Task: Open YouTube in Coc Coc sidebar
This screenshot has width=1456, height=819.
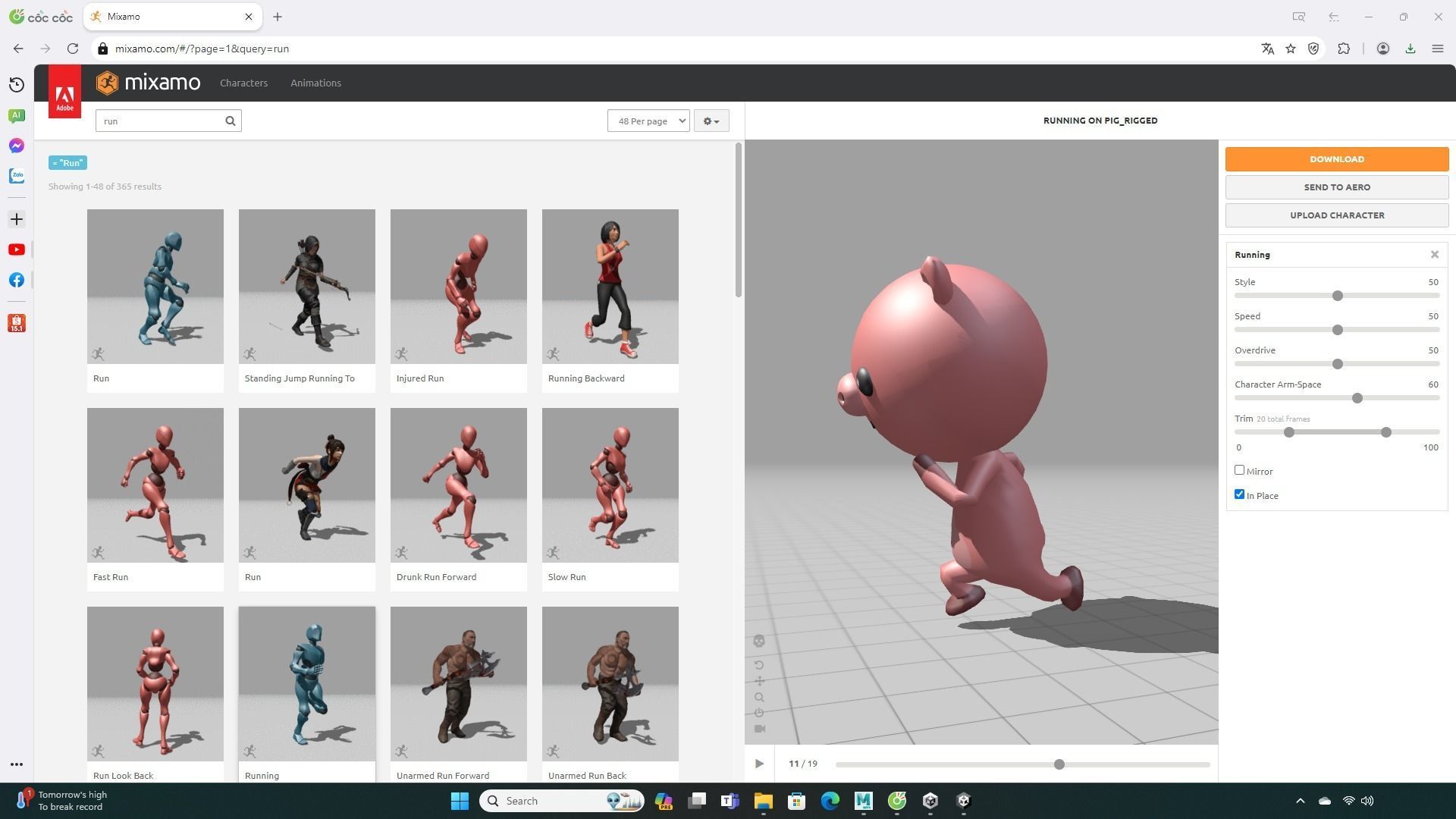Action: point(17,249)
